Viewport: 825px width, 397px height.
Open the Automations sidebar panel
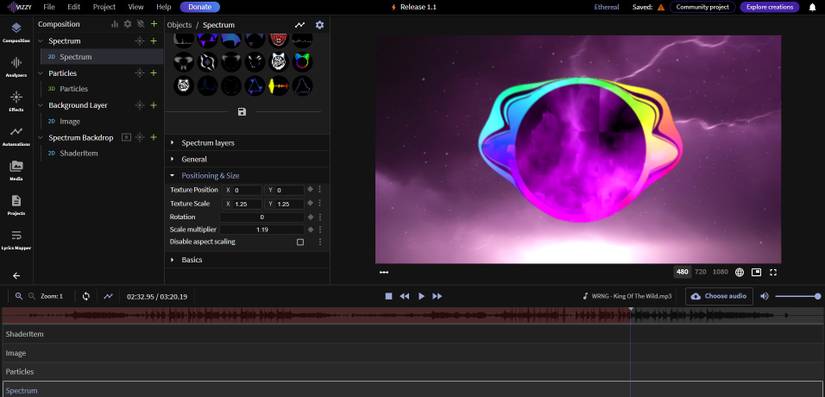click(x=16, y=136)
